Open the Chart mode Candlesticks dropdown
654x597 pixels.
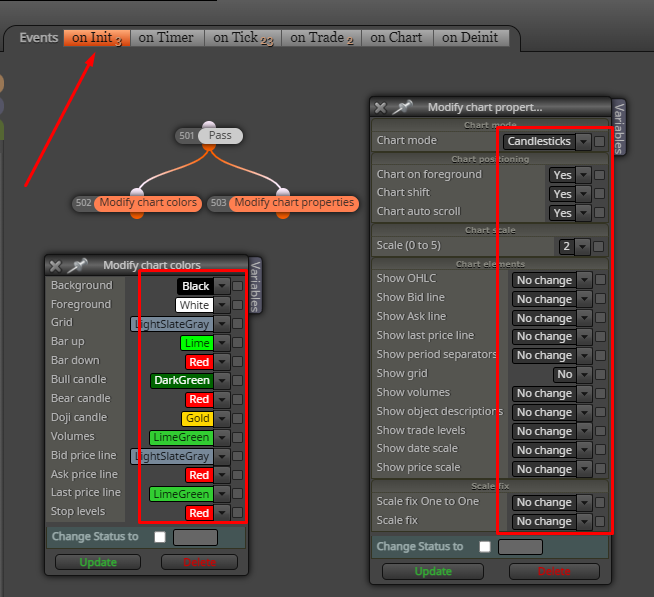pos(547,141)
